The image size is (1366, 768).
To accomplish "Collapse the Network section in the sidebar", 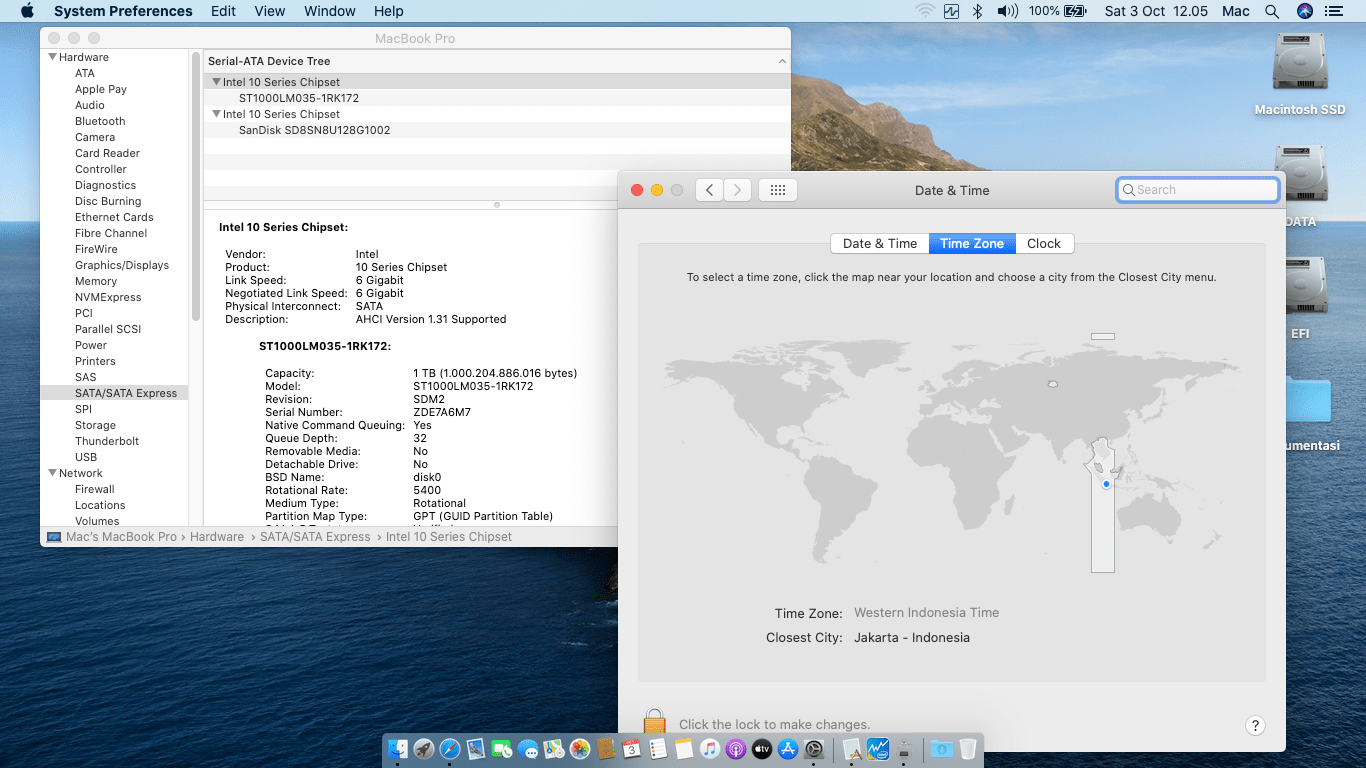I will point(53,473).
